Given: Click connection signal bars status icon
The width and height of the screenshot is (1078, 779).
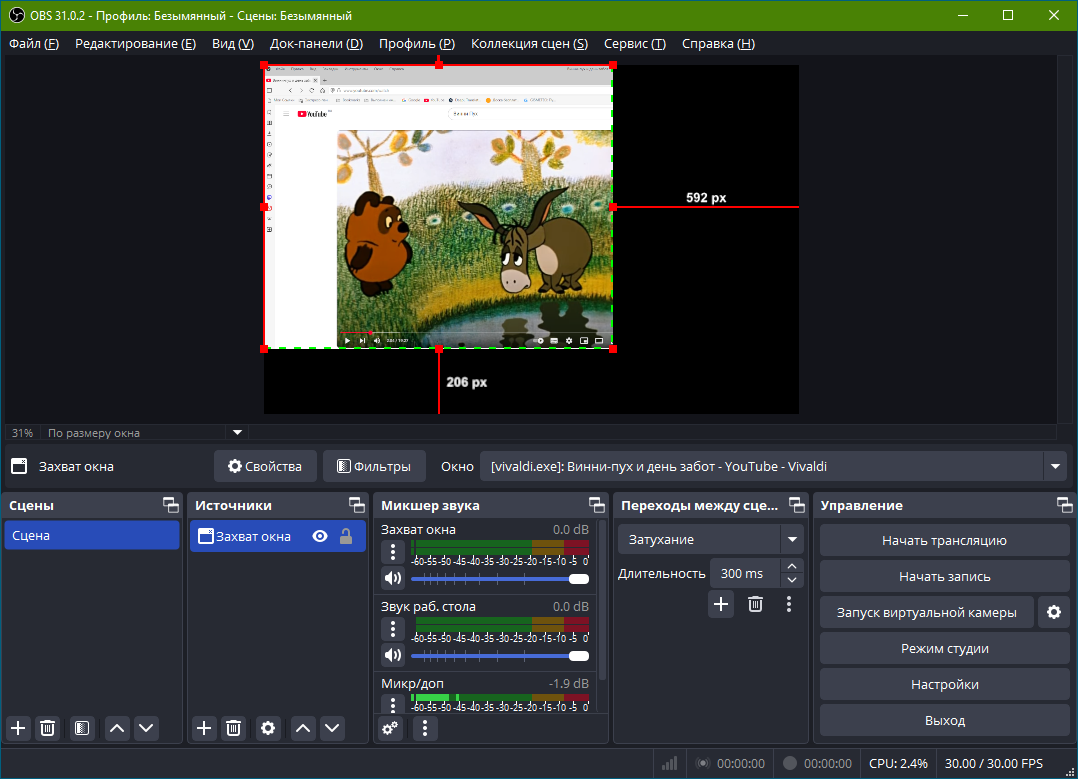Looking at the screenshot, I should 669,763.
